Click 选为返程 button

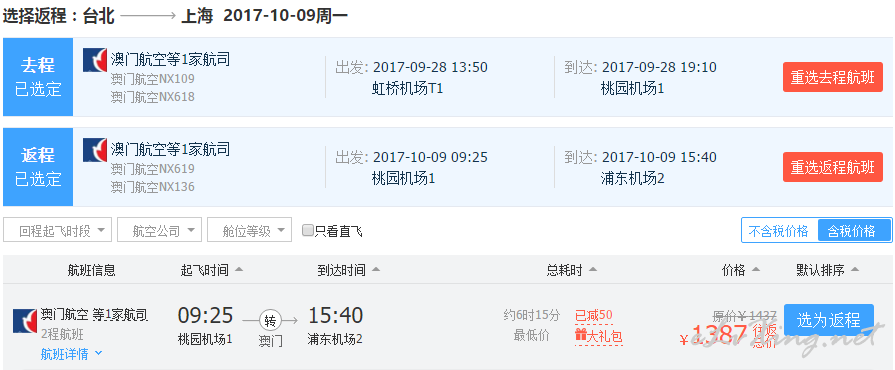pos(829,320)
